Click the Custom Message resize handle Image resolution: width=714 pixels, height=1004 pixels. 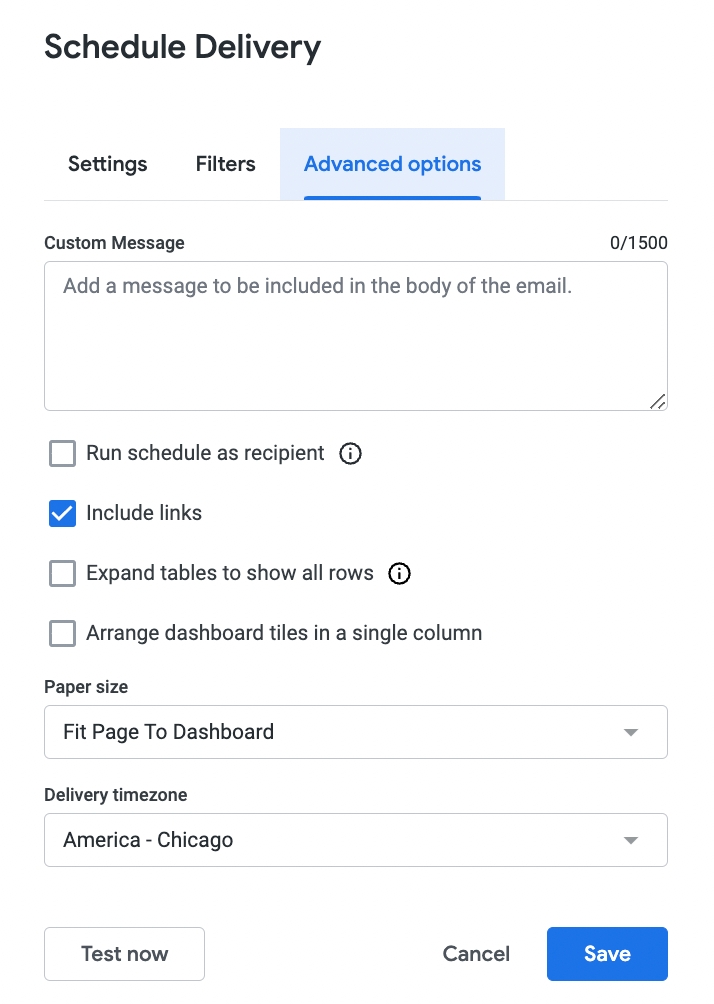point(657,401)
